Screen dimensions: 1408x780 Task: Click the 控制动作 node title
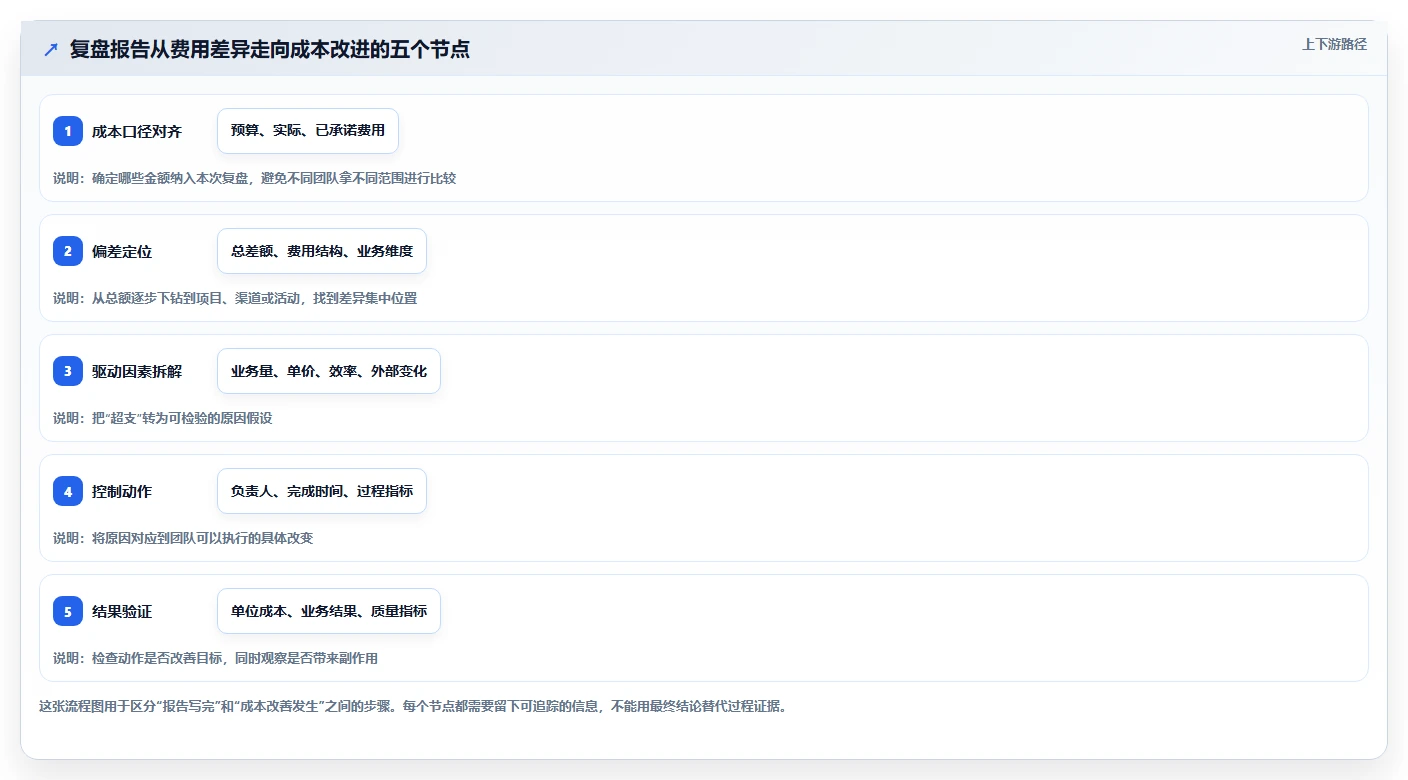pos(122,491)
